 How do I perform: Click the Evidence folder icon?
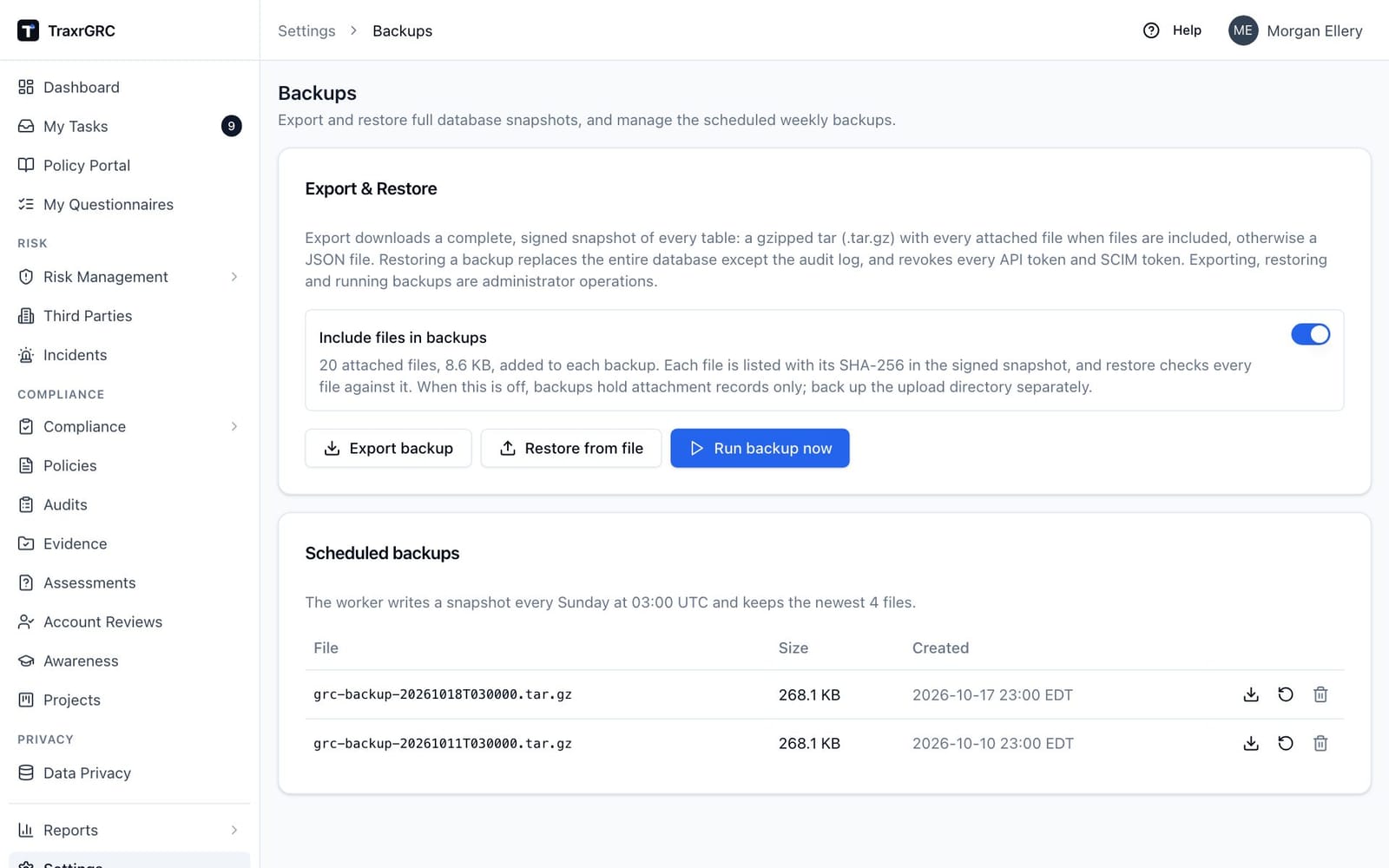tap(26, 543)
